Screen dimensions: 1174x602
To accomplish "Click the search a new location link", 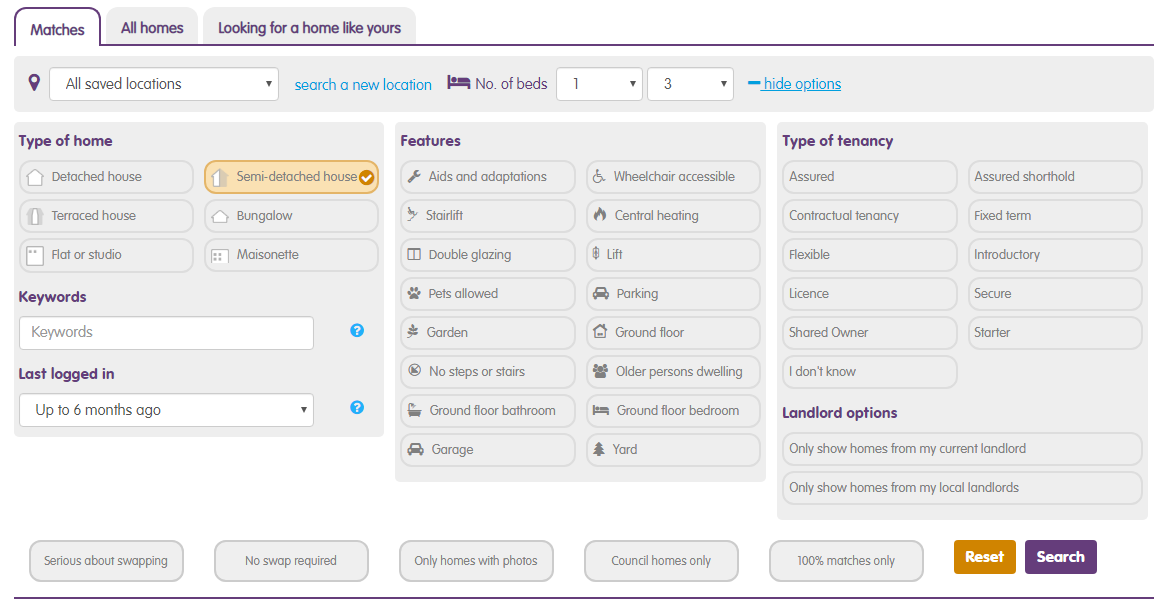I will pyautogui.click(x=363, y=85).
